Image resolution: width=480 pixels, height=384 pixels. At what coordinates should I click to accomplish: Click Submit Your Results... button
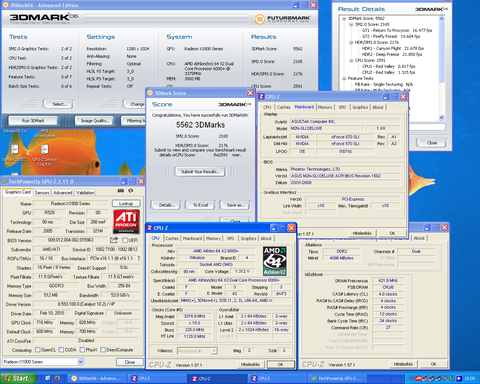200,172
